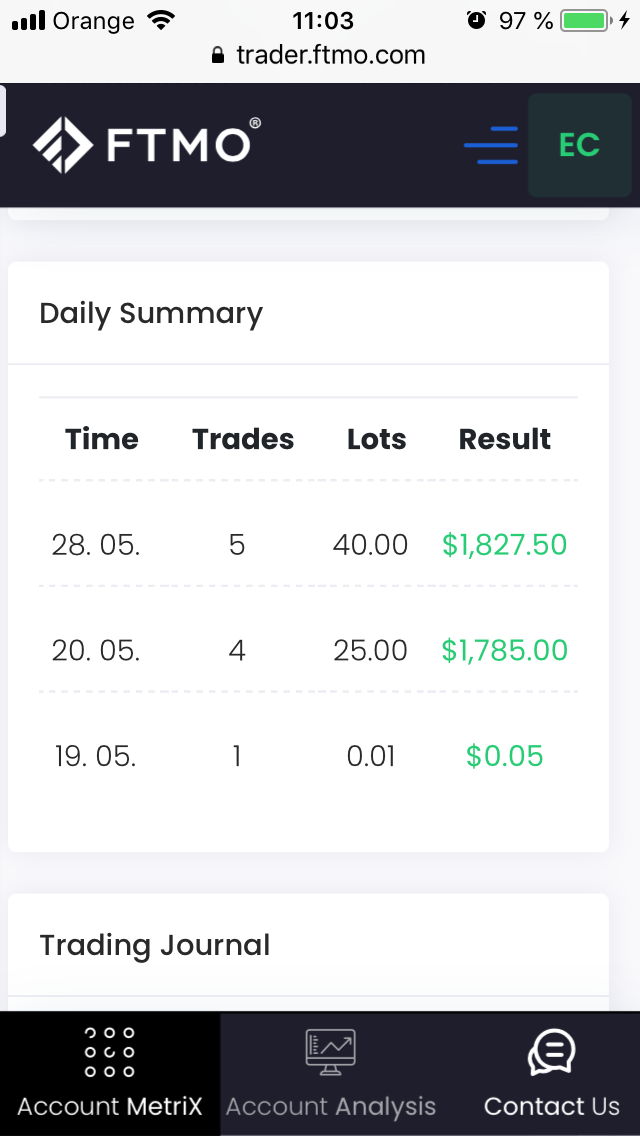Click the Time column header
Screen dimensions: 640x1136
(x=102, y=439)
